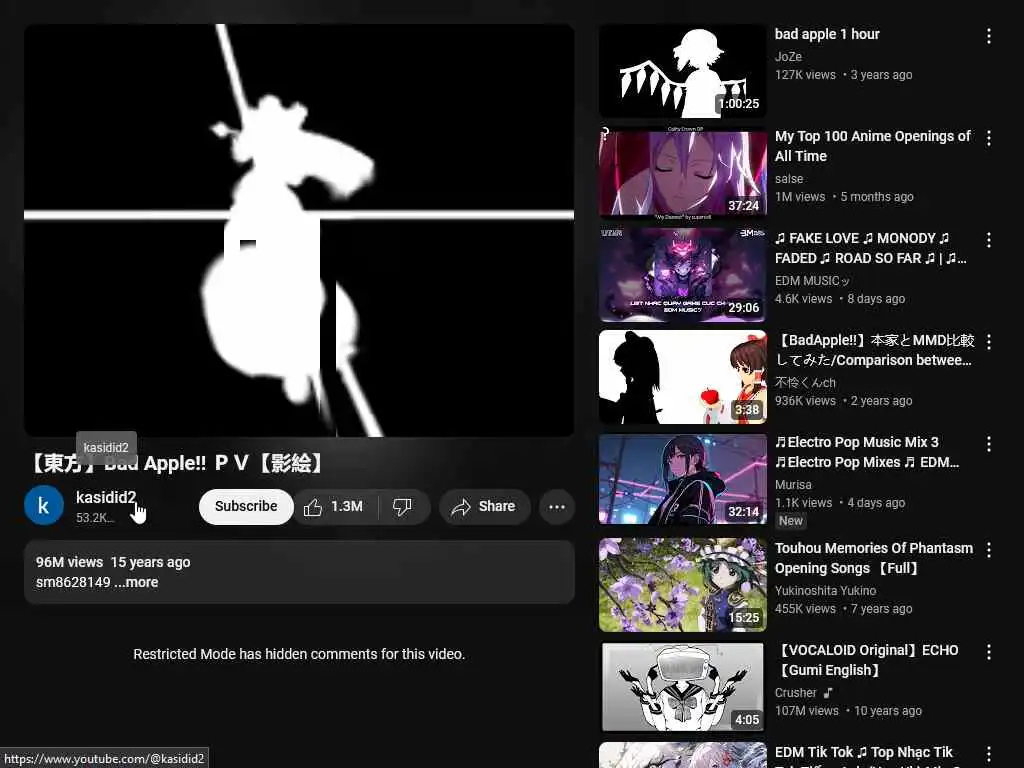Screen dimensions: 1024x768
Task: Open FAKE LOVE MONODY mix thumbnail
Action: pyautogui.click(x=682, y=275)
